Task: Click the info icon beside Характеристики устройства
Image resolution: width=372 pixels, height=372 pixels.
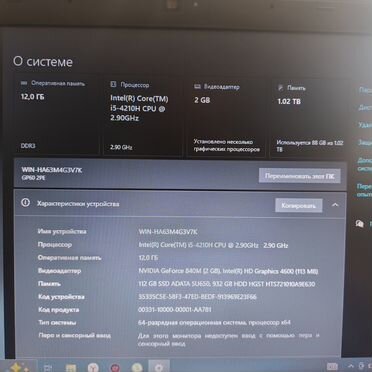Action: click(x=25, y=203)
